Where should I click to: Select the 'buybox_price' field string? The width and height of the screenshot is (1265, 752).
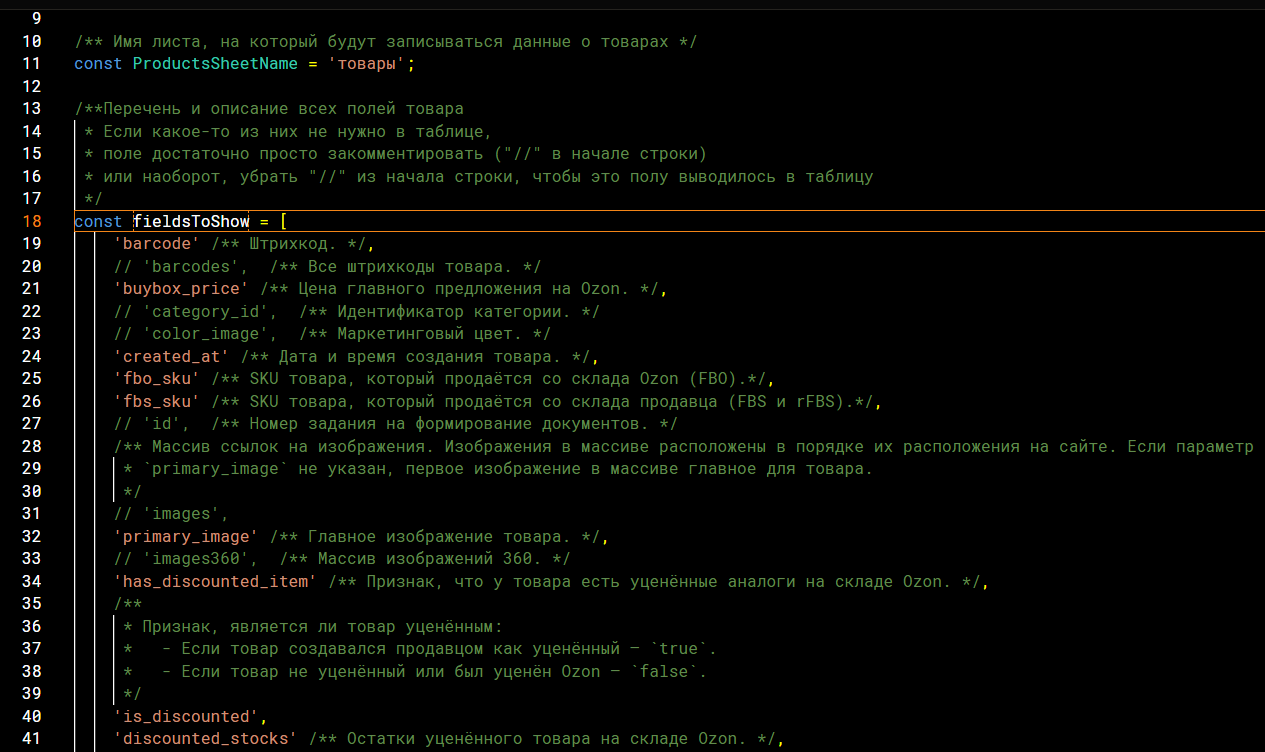point(181,289)
